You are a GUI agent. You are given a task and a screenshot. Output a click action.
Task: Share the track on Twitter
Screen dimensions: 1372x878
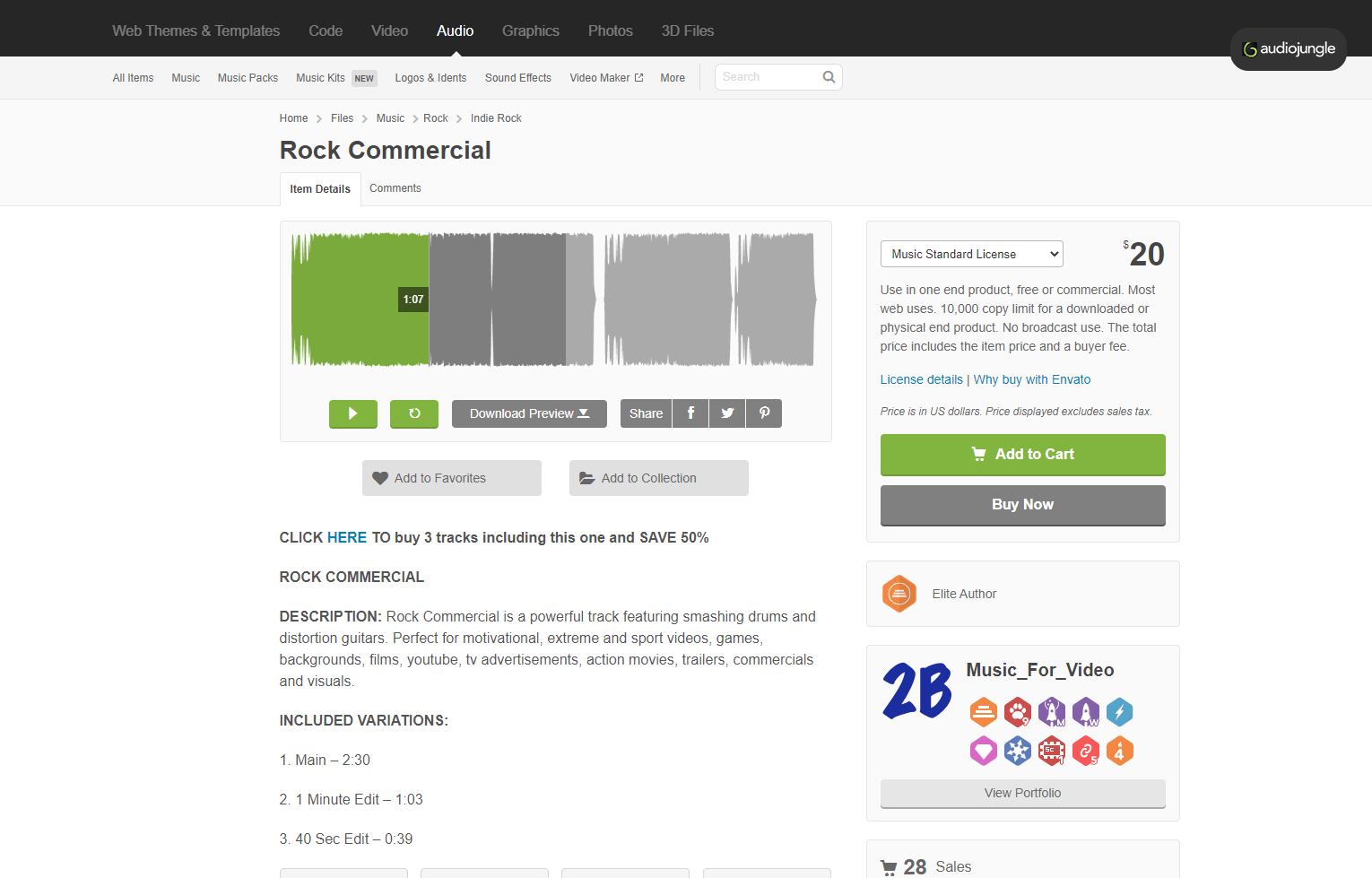pos(727,413)
